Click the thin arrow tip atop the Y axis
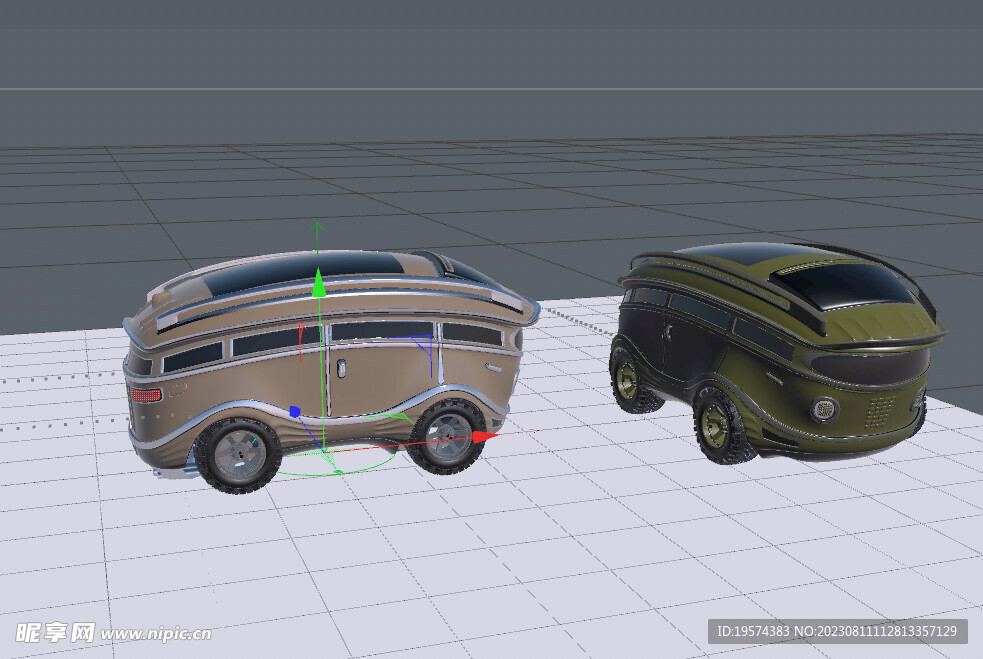This screenshot has width=983, height=659. (x=317, y=226)
